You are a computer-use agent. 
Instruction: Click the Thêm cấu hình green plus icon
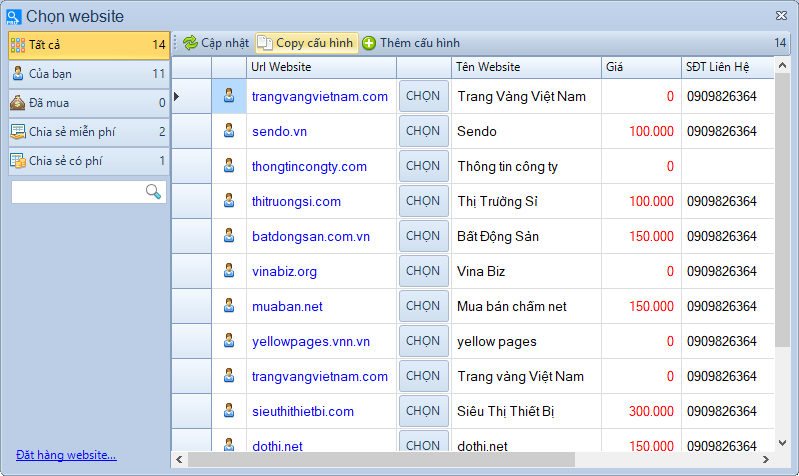(369, 43)
